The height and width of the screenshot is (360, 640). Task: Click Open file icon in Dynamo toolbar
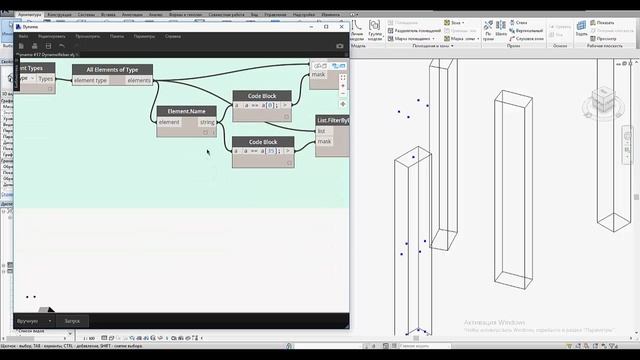coord(35,46)
